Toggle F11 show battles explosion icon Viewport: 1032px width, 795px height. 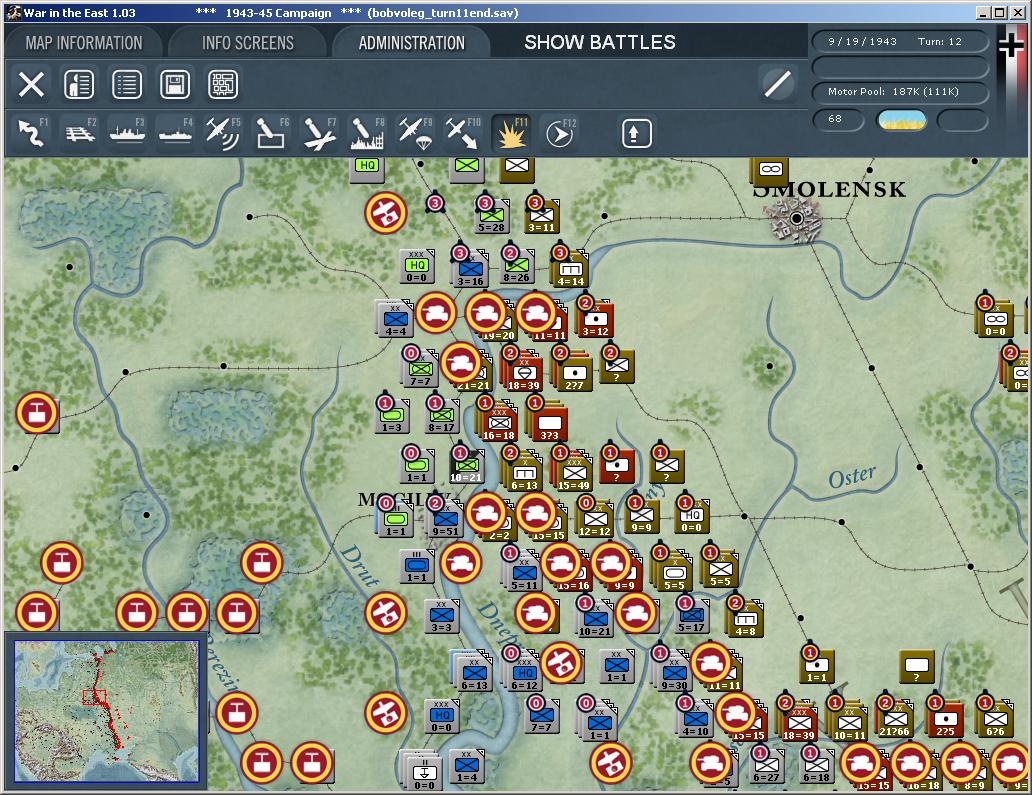511,133
